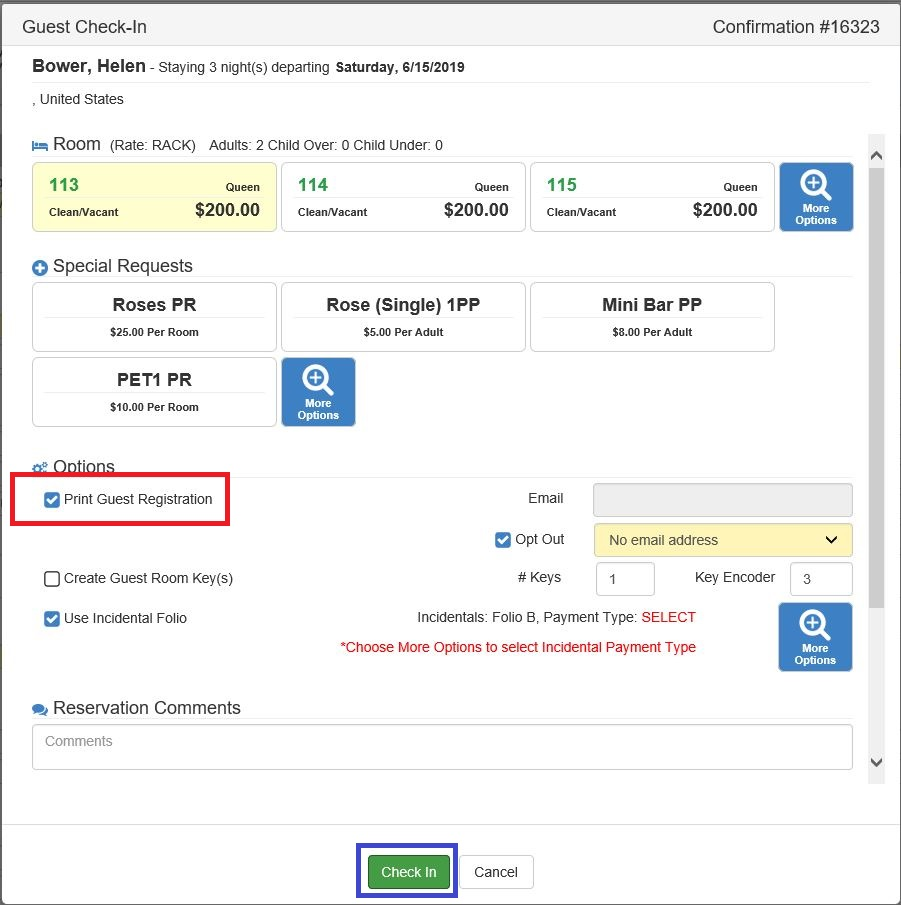This screenshot has height=905, width=901.
Task: Open the No email address dropdown
Action: (x=722, y=539)
